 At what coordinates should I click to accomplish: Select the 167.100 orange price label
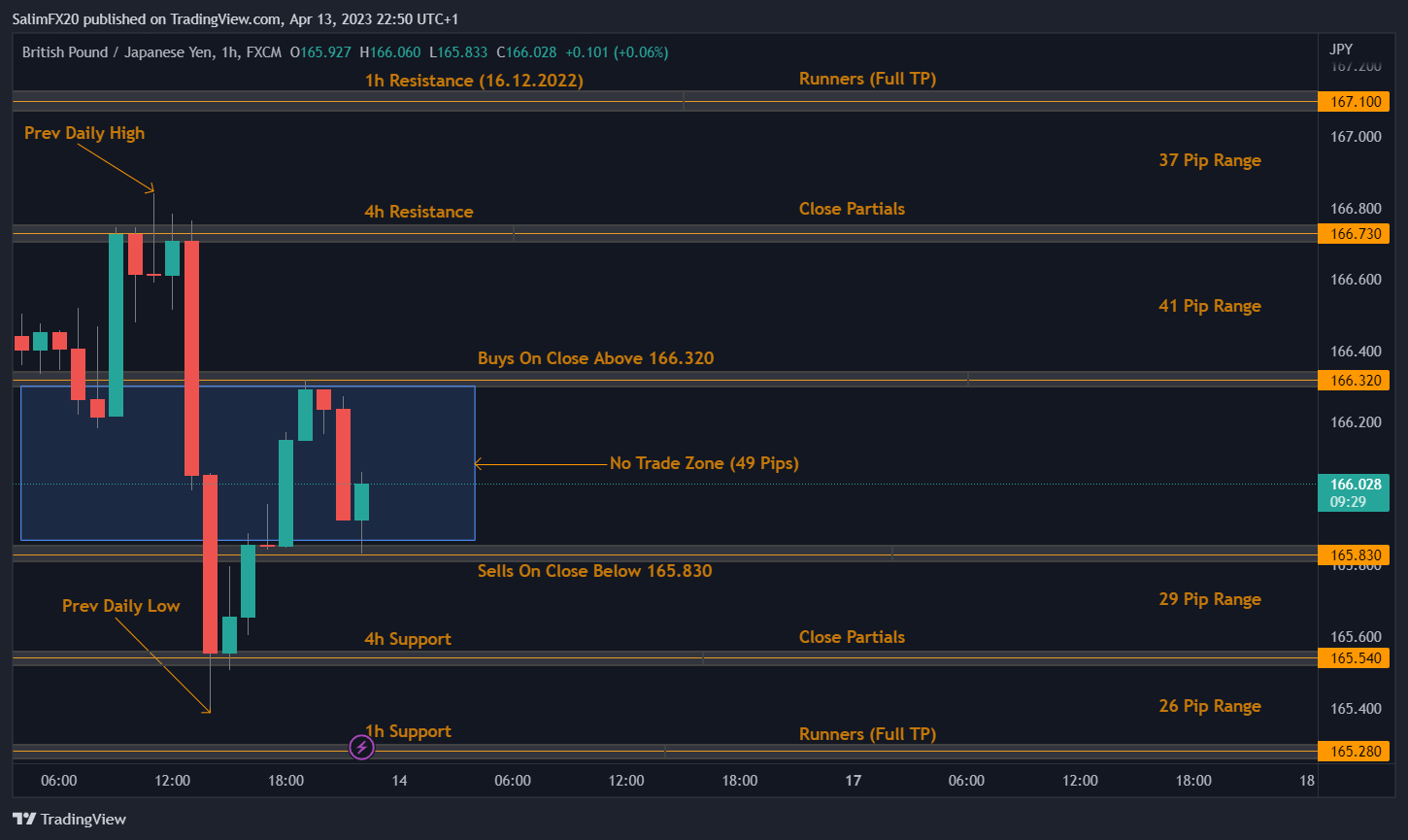(x=1353, y=102)
